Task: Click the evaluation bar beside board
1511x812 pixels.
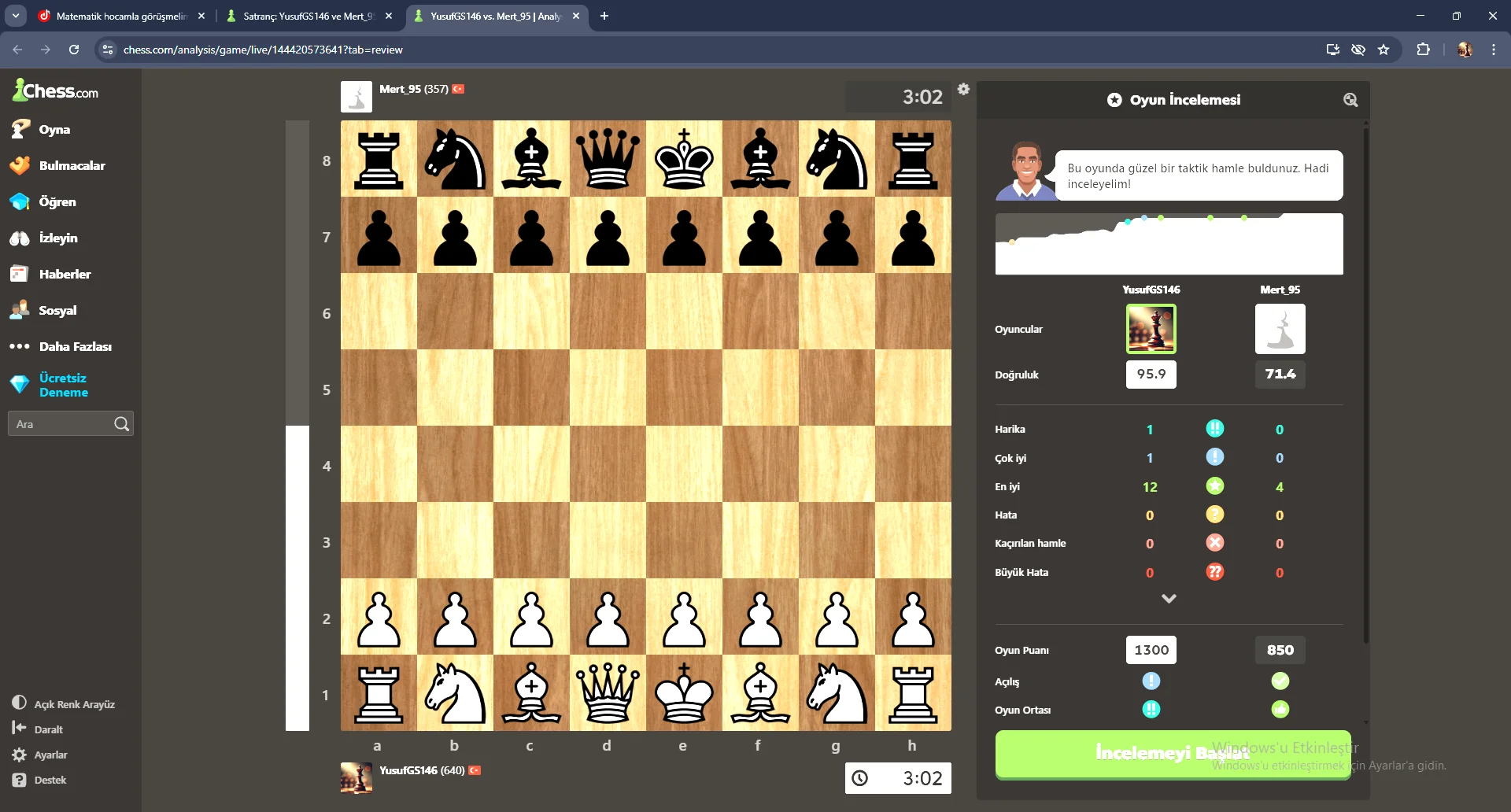Action: pyautogui.click(x=297, y=426)
